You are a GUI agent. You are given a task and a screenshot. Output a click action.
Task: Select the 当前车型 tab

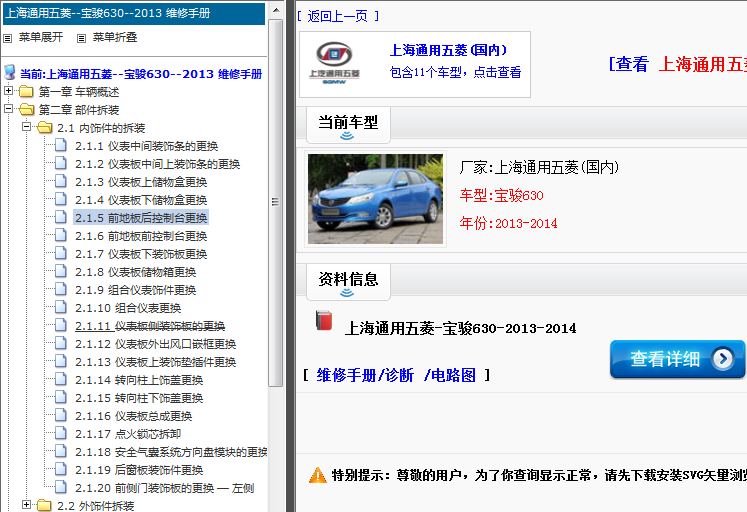click(x=348, y=125)
